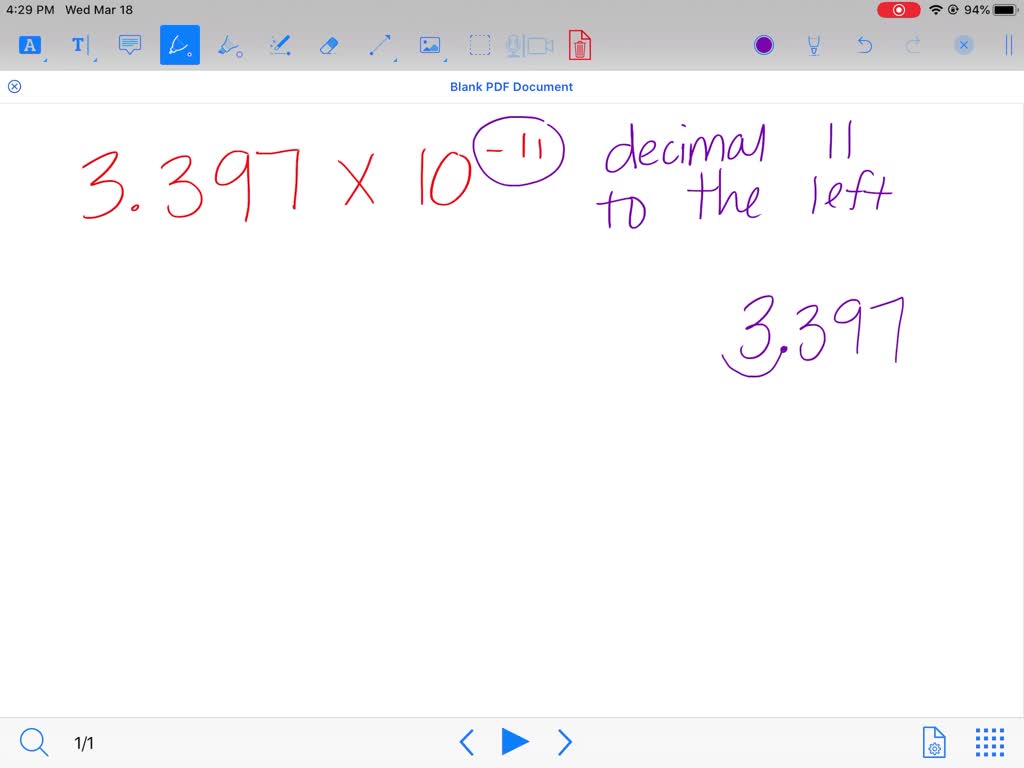Open the search tool
This screenshot has width=1024, height=768.
pyautogui.click(x=33, y=742)
